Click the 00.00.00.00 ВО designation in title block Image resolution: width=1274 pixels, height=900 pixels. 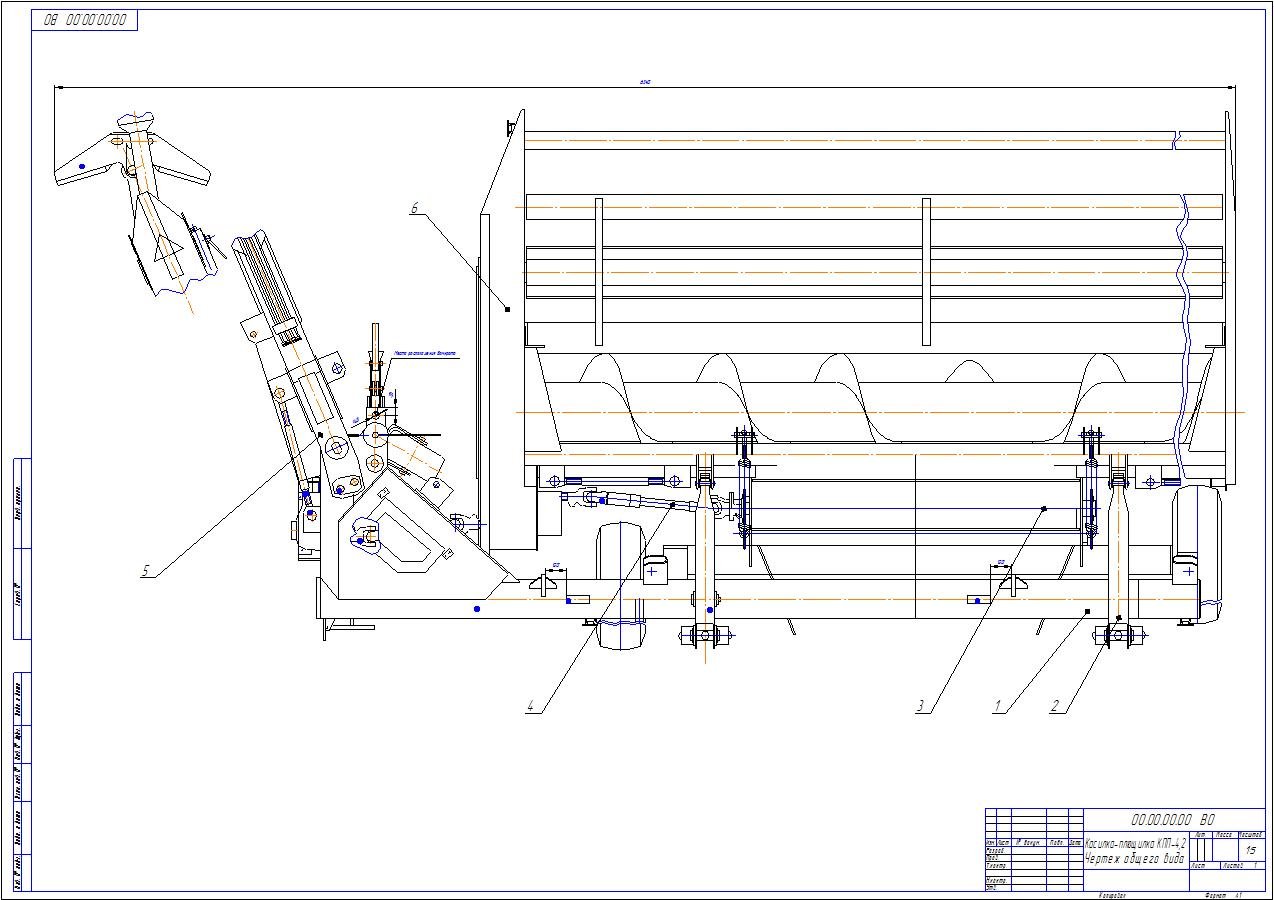point(1173,819)
